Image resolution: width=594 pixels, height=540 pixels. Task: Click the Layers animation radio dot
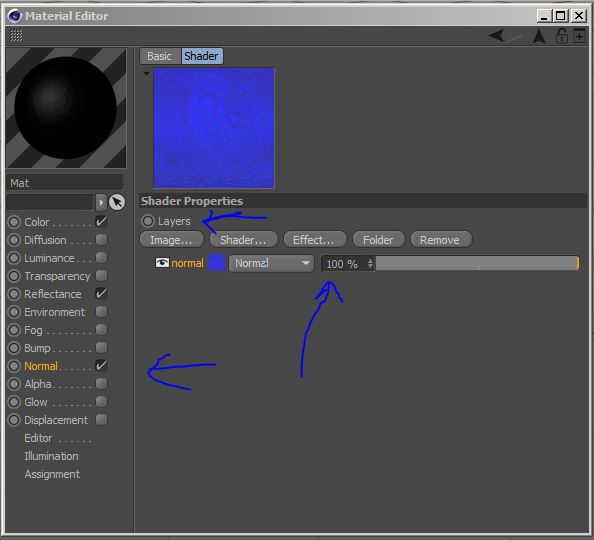point(148,221)
